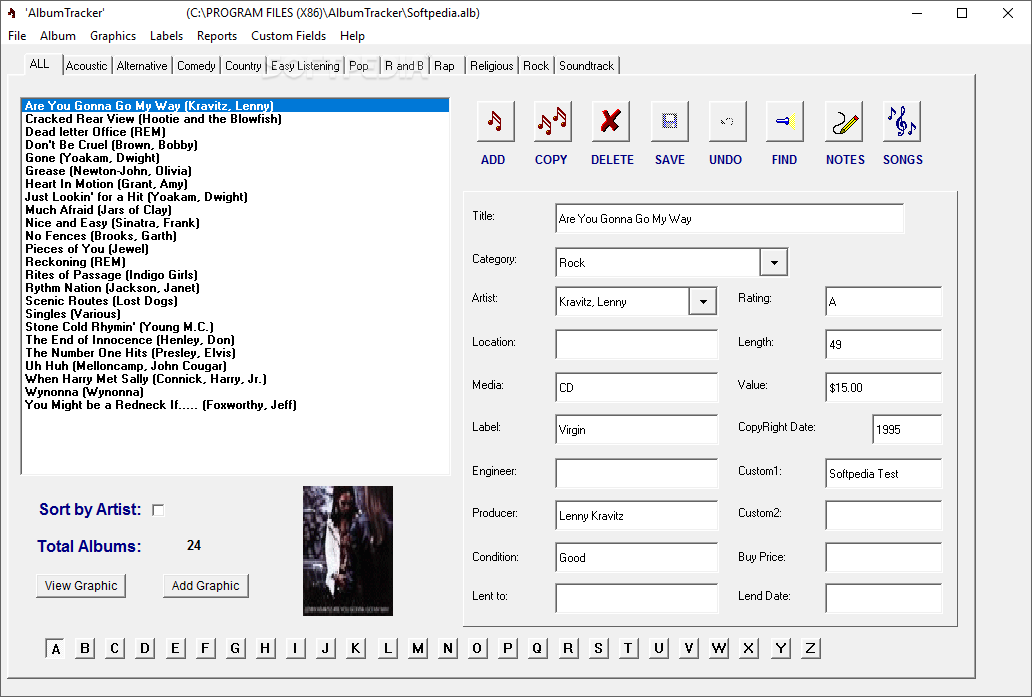Click the DELETE red X icon
1032x697 pixels.
[611, 121]
